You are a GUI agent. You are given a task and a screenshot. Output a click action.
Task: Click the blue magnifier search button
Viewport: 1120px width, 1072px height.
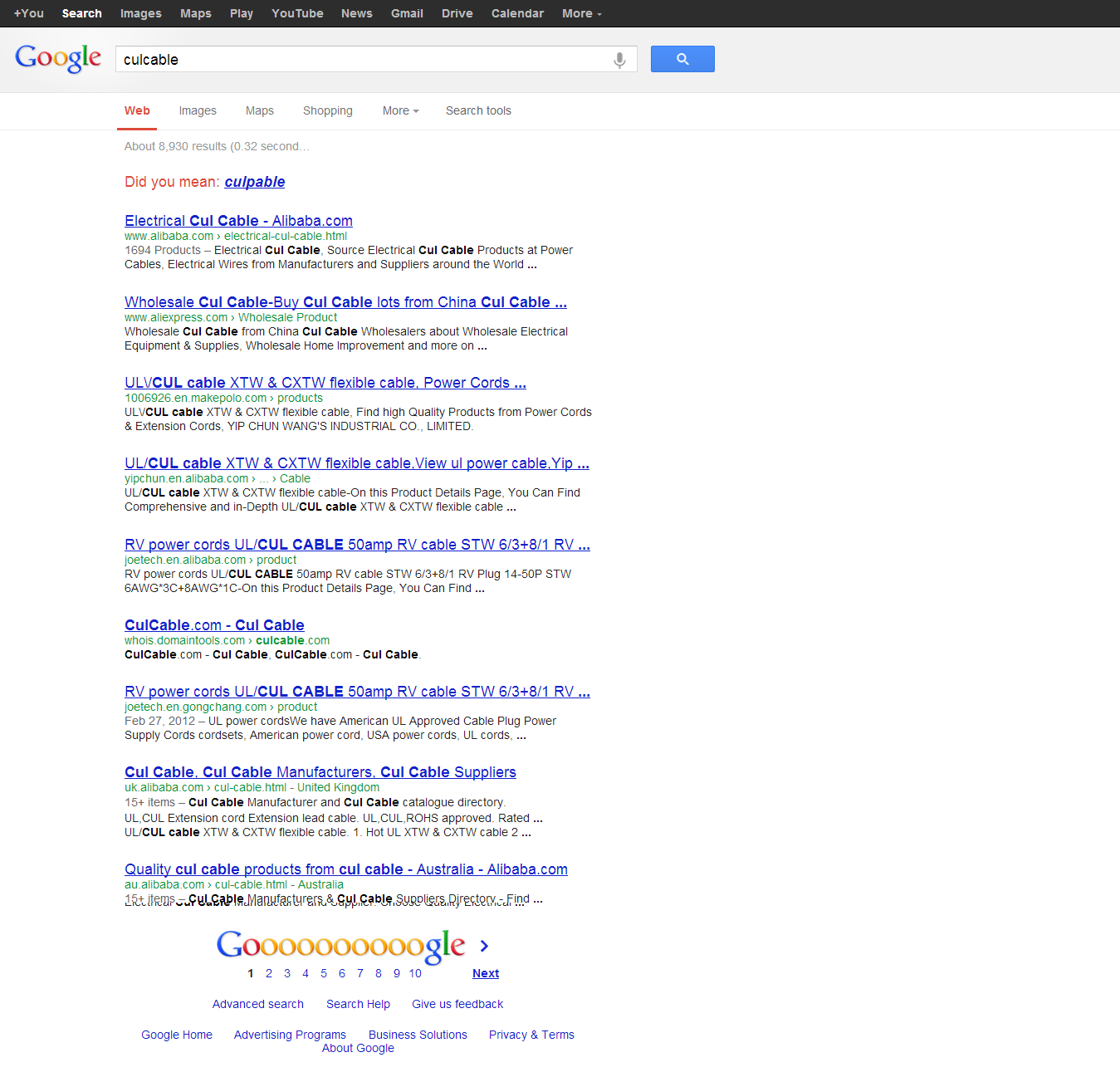tap(682, 59)
